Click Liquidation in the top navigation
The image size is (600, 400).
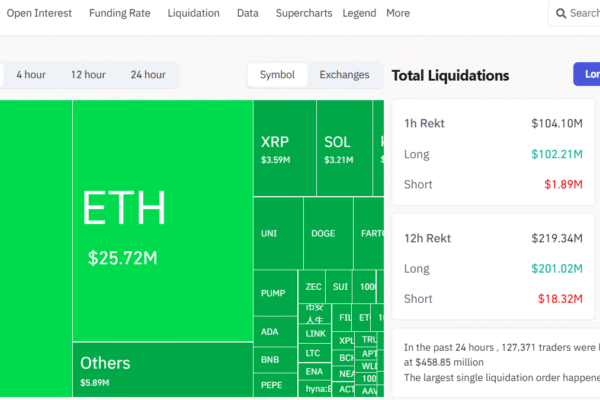(194, 13)
